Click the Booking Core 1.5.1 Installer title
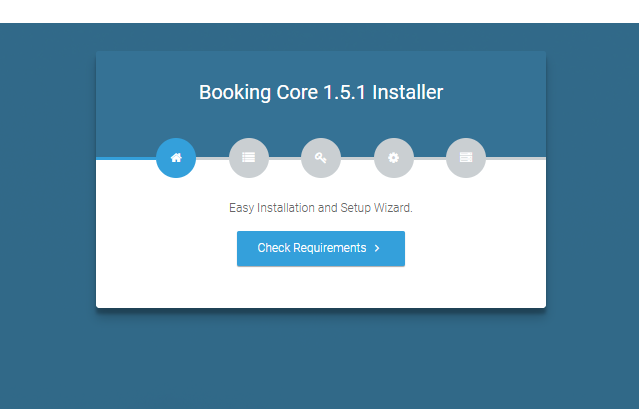This screenshot has height=420, width=639. tap(320, 93)
